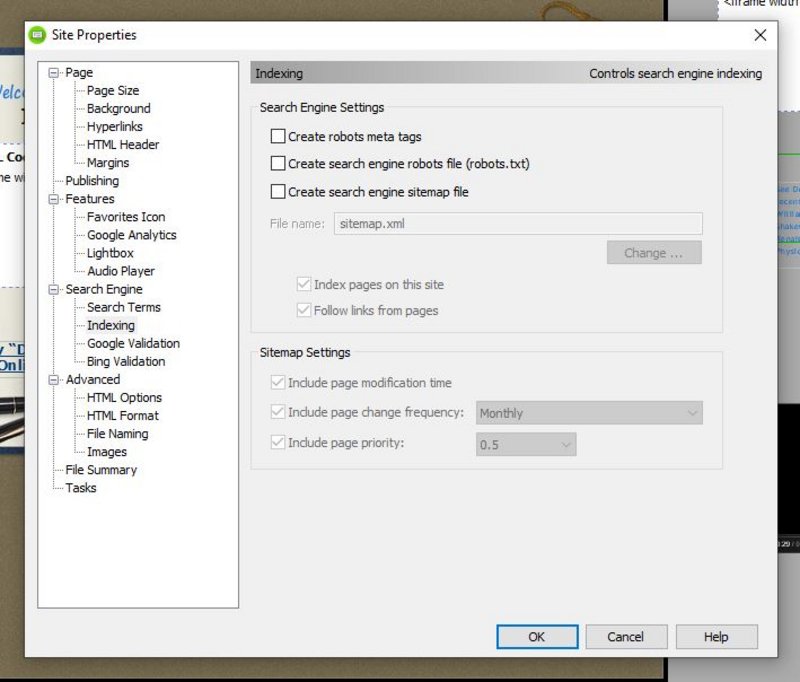The image size is (800, 682).
Task: Click the OK button
Action: [x=537, y=637]
